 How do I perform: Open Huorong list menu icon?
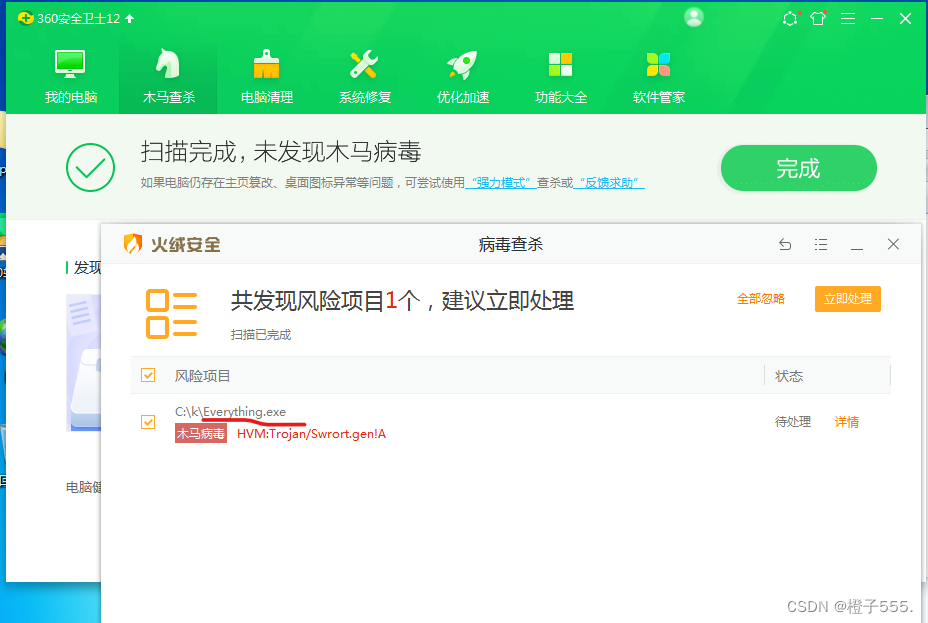click(x=821, y=244)
